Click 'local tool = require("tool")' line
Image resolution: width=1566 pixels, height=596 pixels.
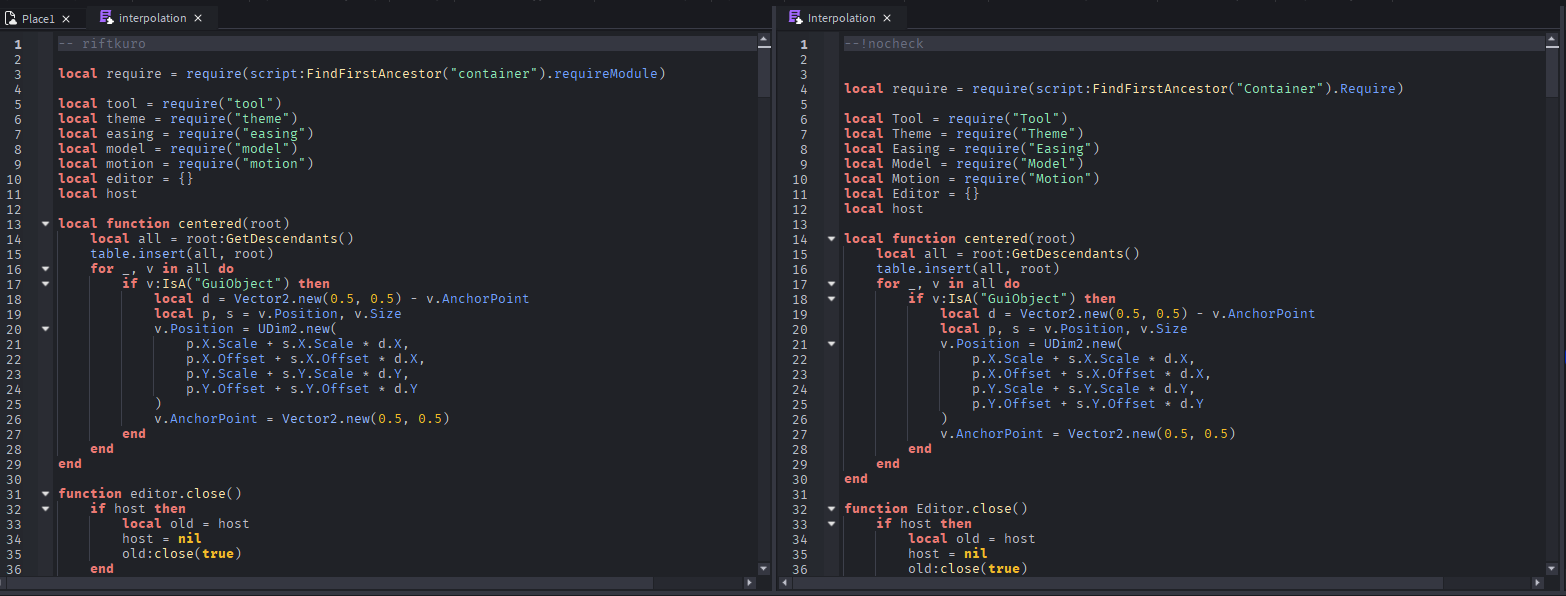[x=170, y=104]
